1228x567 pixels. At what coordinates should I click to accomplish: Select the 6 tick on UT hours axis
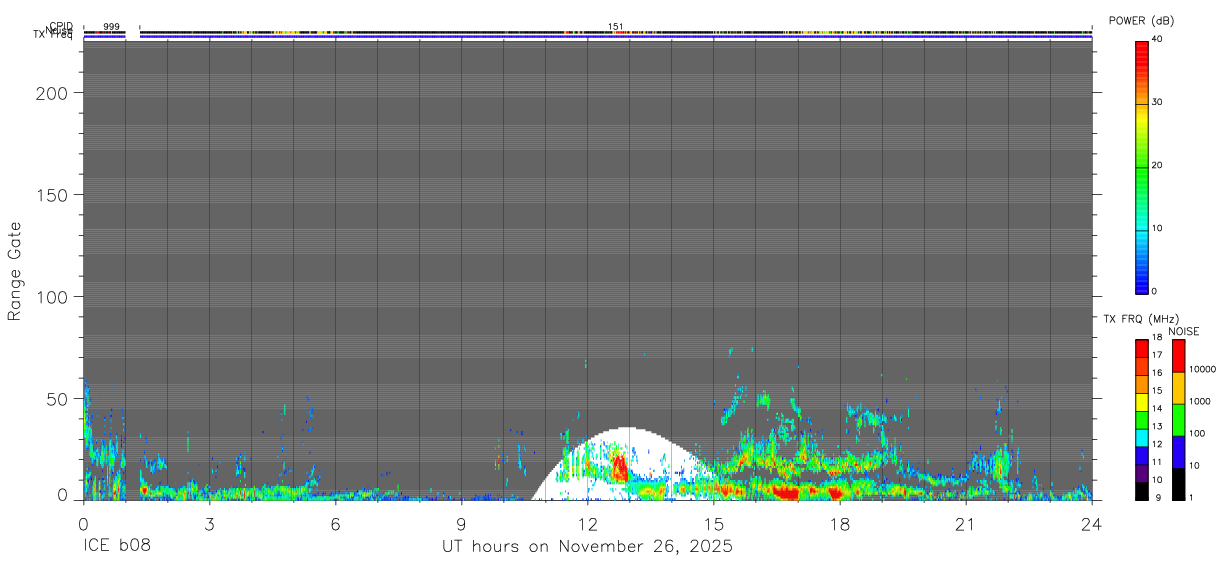[335, 525]
